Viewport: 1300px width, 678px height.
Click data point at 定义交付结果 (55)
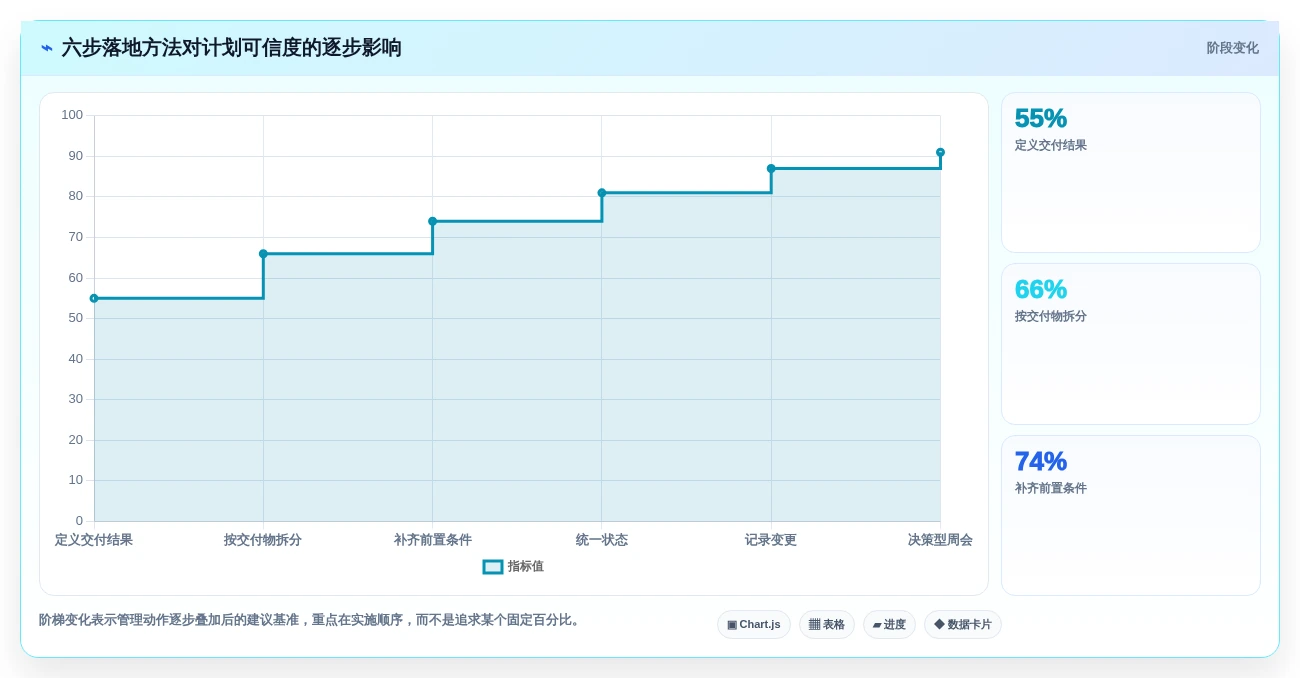coord(94,298)
